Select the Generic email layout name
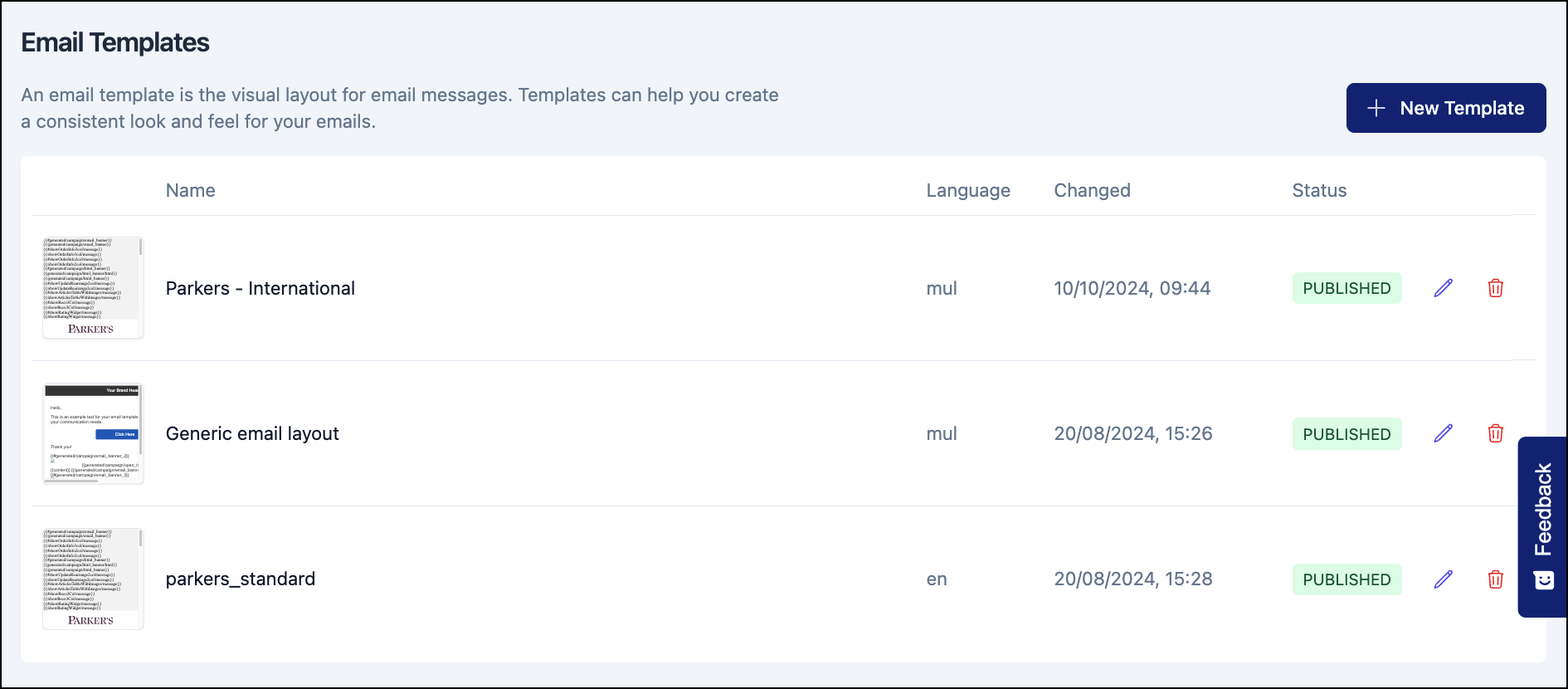The height and width of the screenshot is (689, 1568). coord(252,433)
